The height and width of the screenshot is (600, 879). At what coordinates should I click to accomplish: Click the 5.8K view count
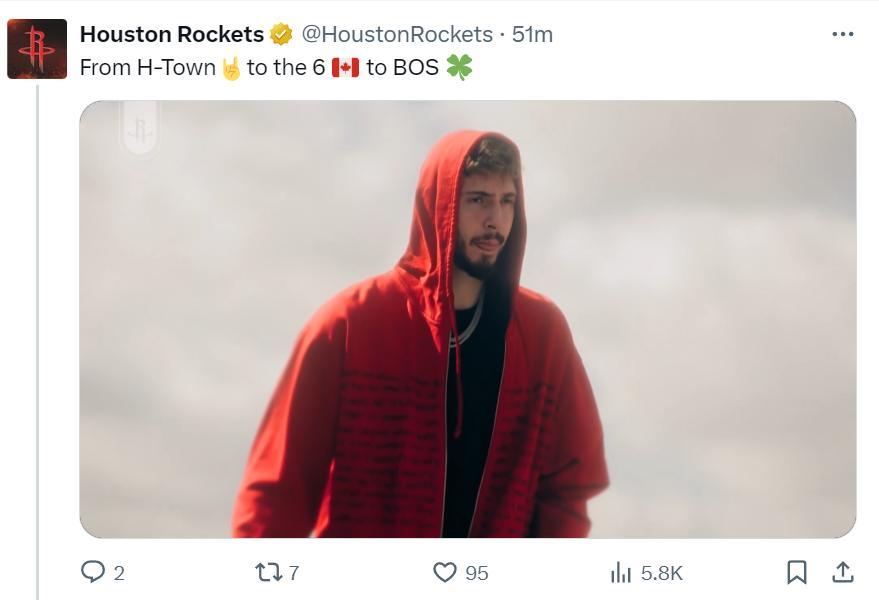(x=662, y=573)
